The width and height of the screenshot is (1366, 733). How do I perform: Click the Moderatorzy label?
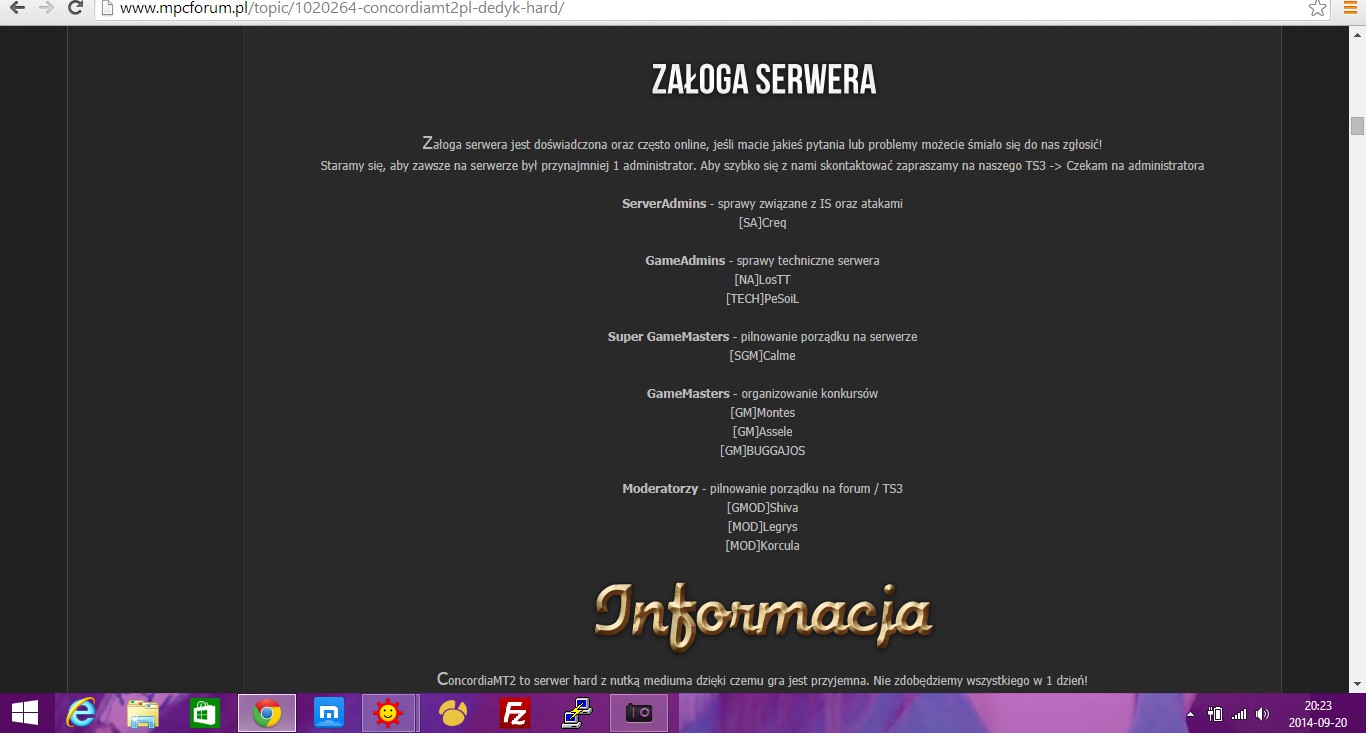(660, 489)
